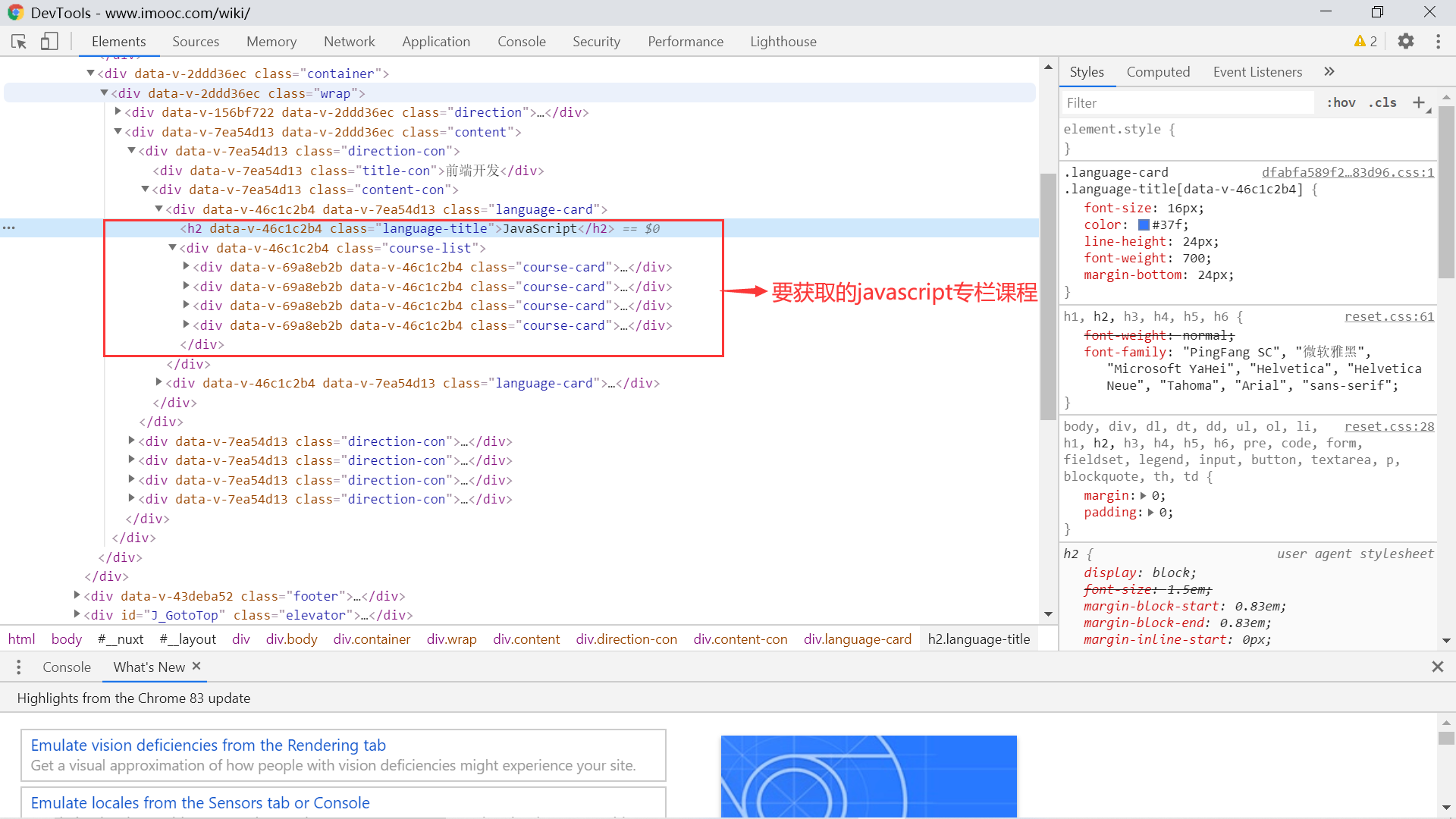The image size is (1456, 819).
Task: Click the warnings count indicator
Action: [1366, 42]
